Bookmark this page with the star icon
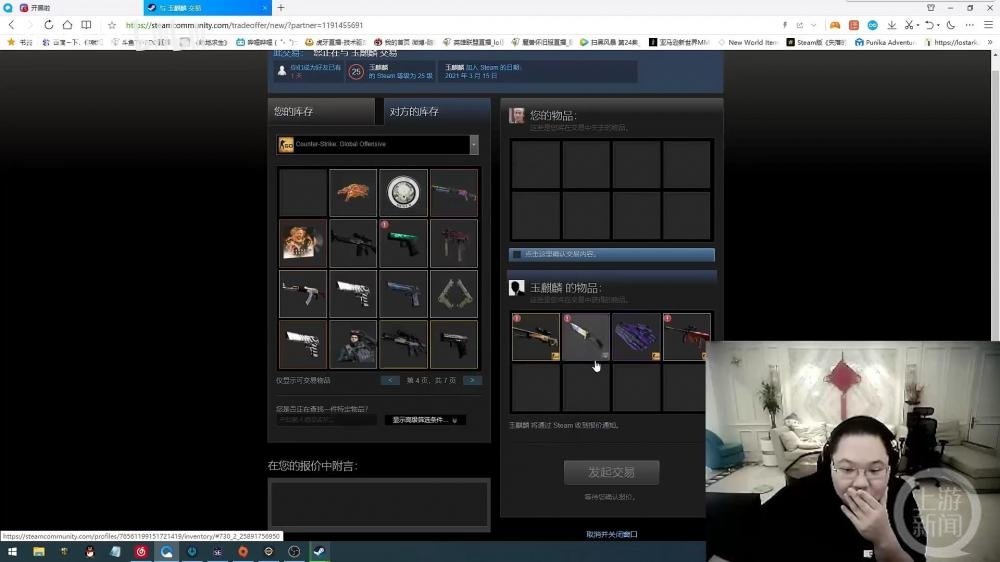This screenshot has height=562, width=1000. coord(112,25)
